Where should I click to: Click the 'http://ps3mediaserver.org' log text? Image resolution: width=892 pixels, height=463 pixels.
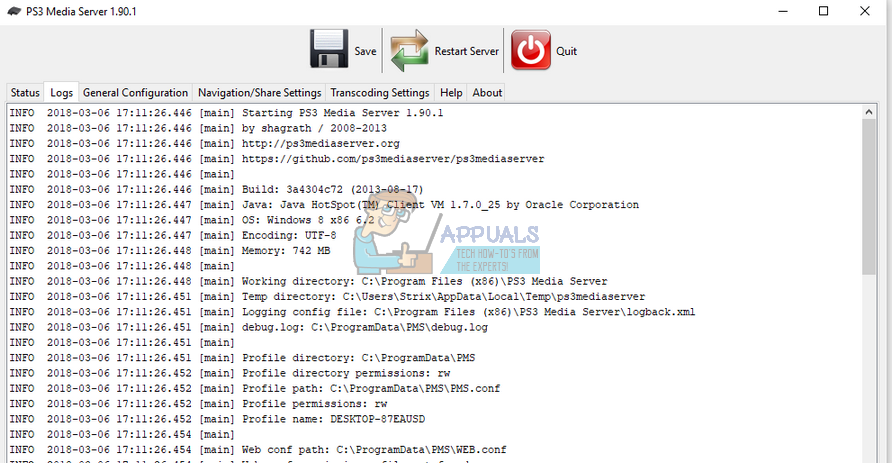coord(321,143)
